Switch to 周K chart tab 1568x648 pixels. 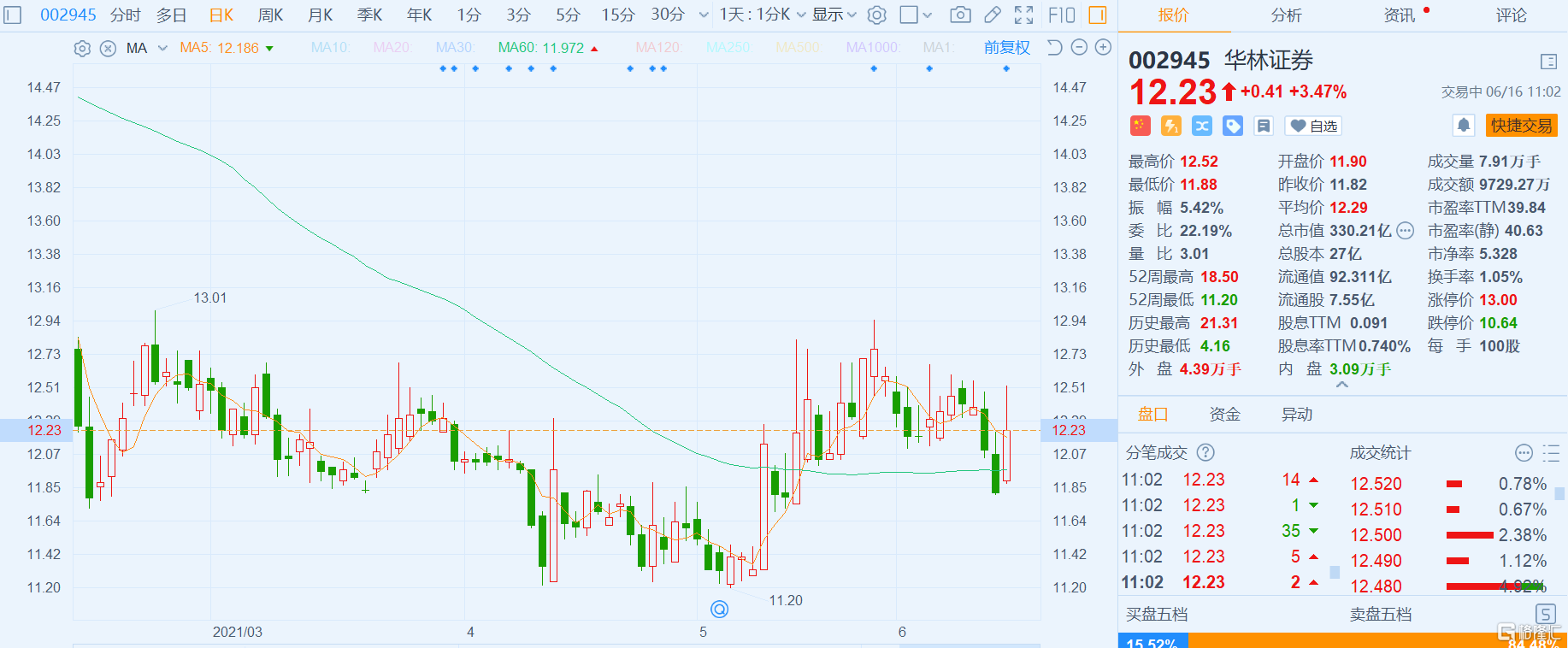[x=271, y=15]
